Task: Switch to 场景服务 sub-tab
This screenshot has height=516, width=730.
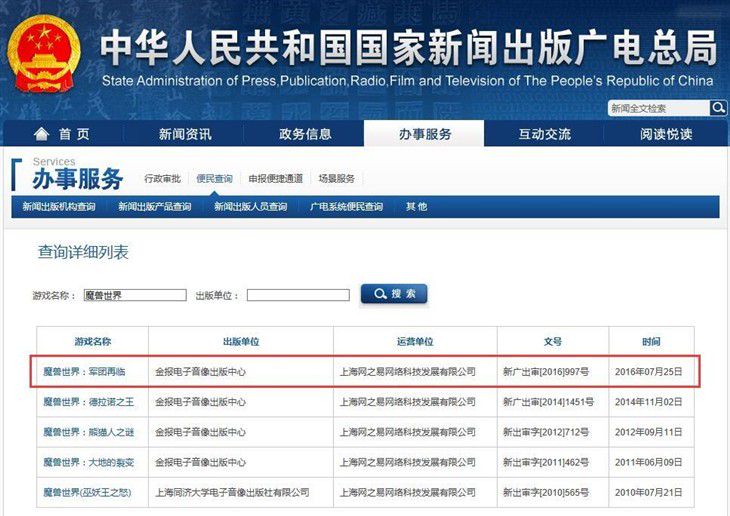Action: tap(337, 178)
